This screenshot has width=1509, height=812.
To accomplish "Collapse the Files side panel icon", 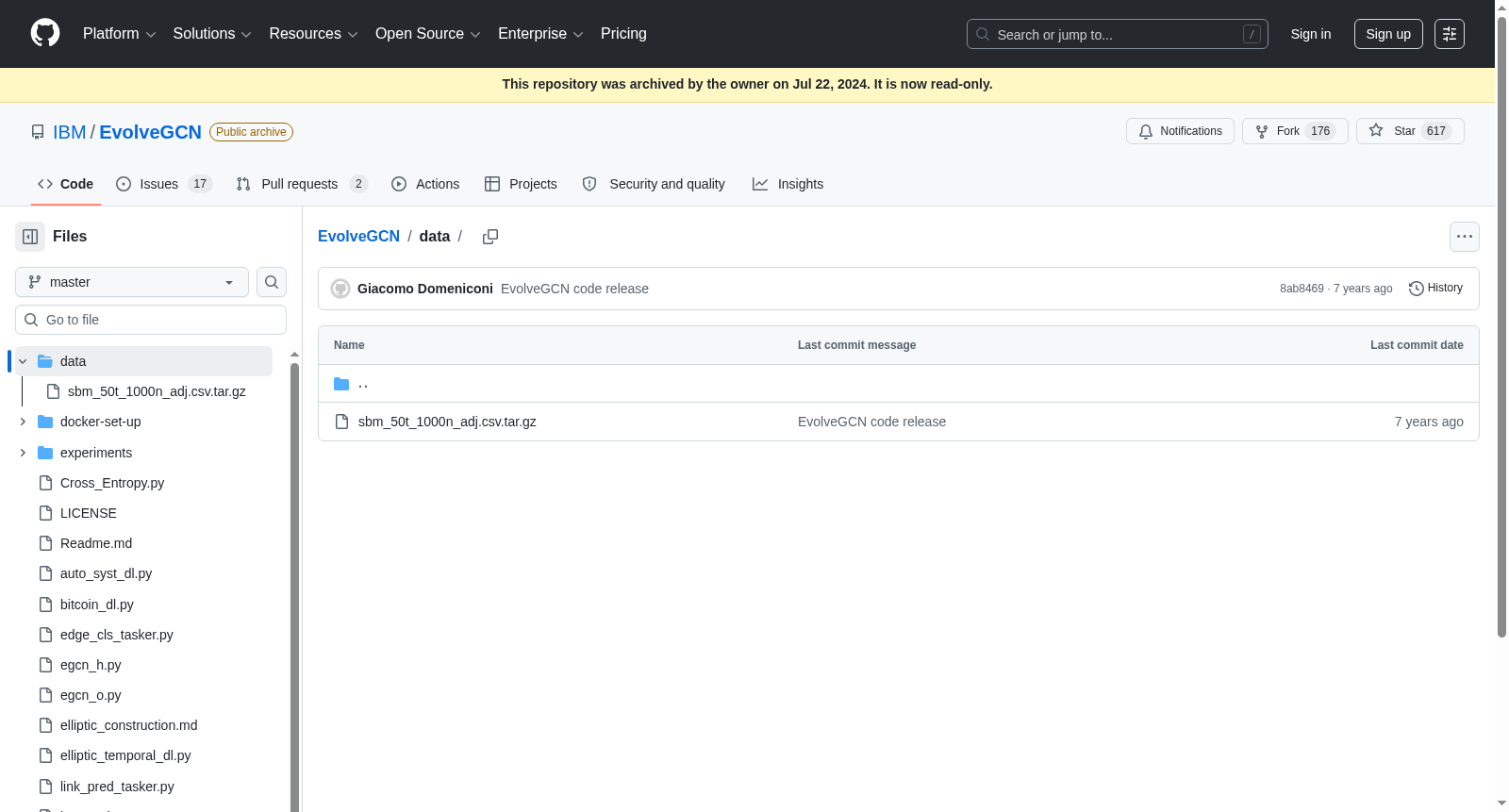I will click(30, 237).
